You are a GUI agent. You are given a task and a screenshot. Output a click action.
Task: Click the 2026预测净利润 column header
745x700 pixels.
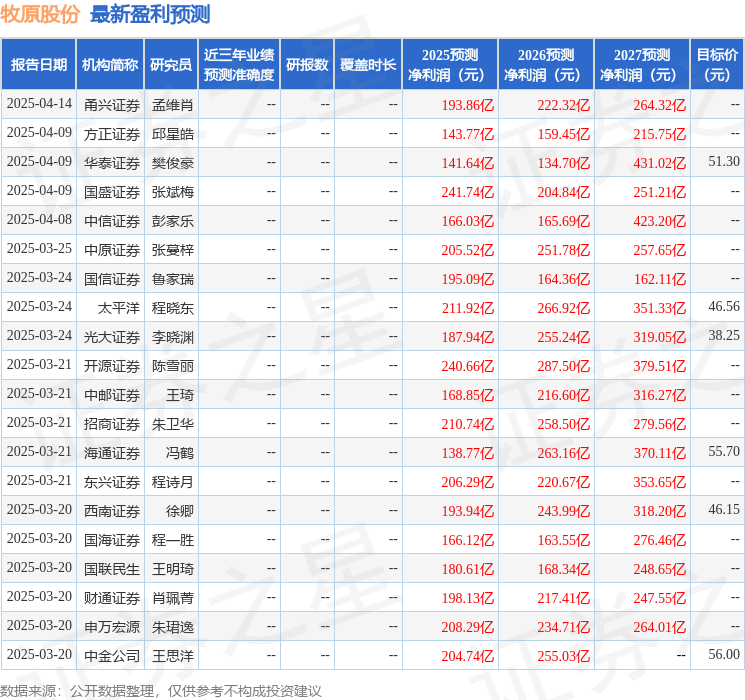[546, 64]
